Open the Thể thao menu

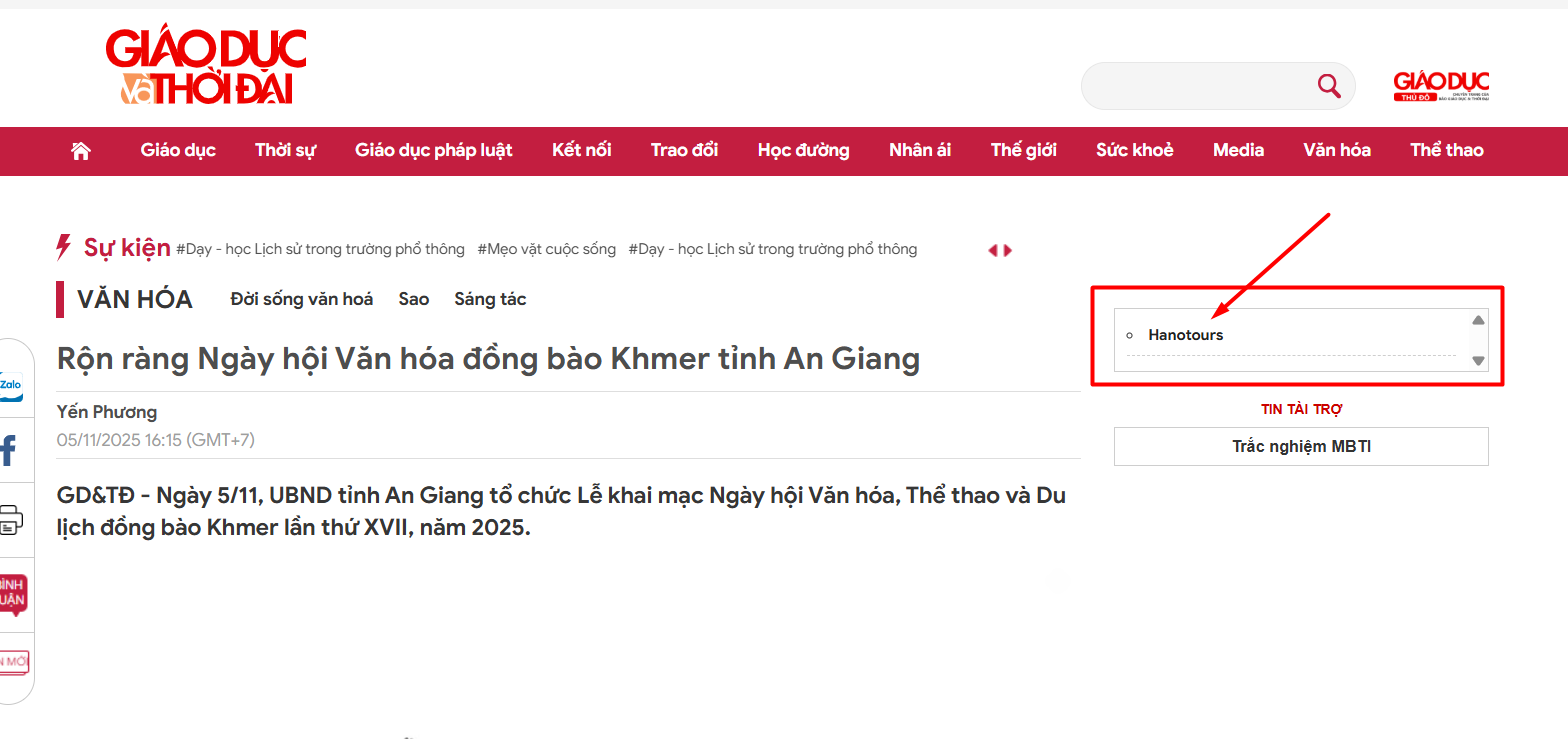click(x=1447, y=150)
